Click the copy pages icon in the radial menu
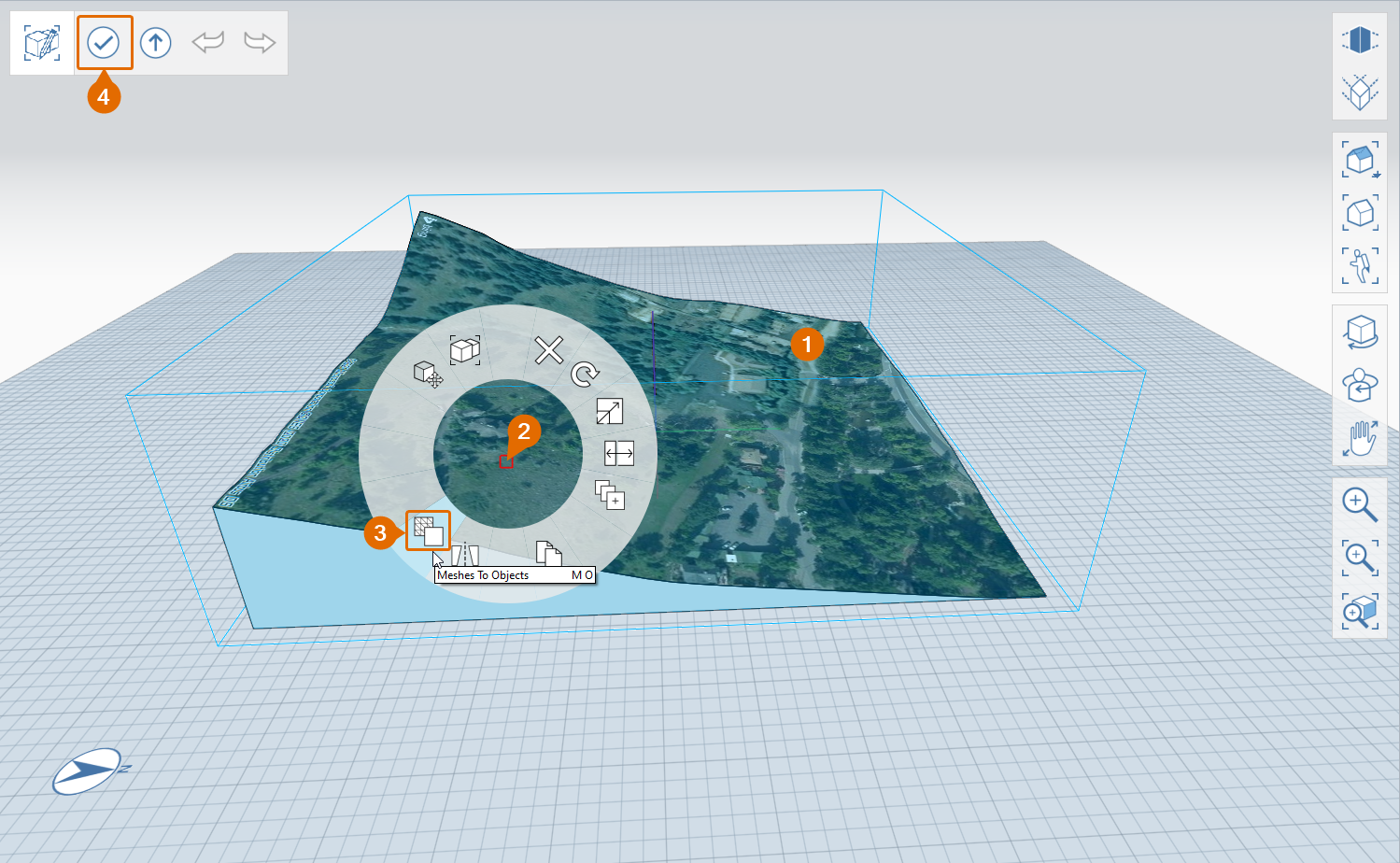Image resolution: width=1400 pixels, height=863 pixels. point(549,554)
